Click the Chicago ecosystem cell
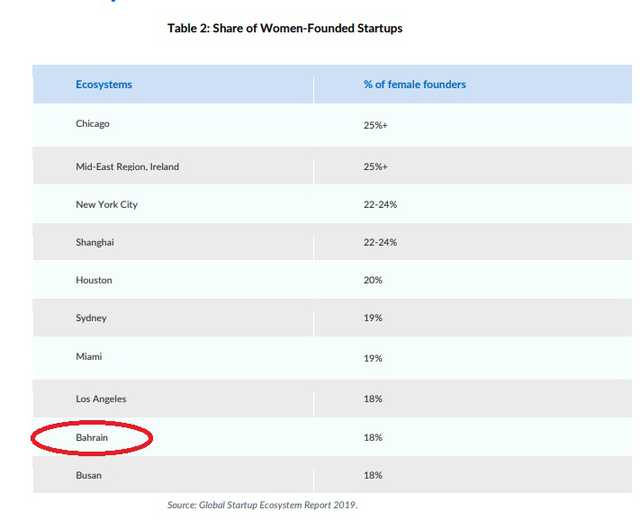The image size is (640, 520). point(92,124)
